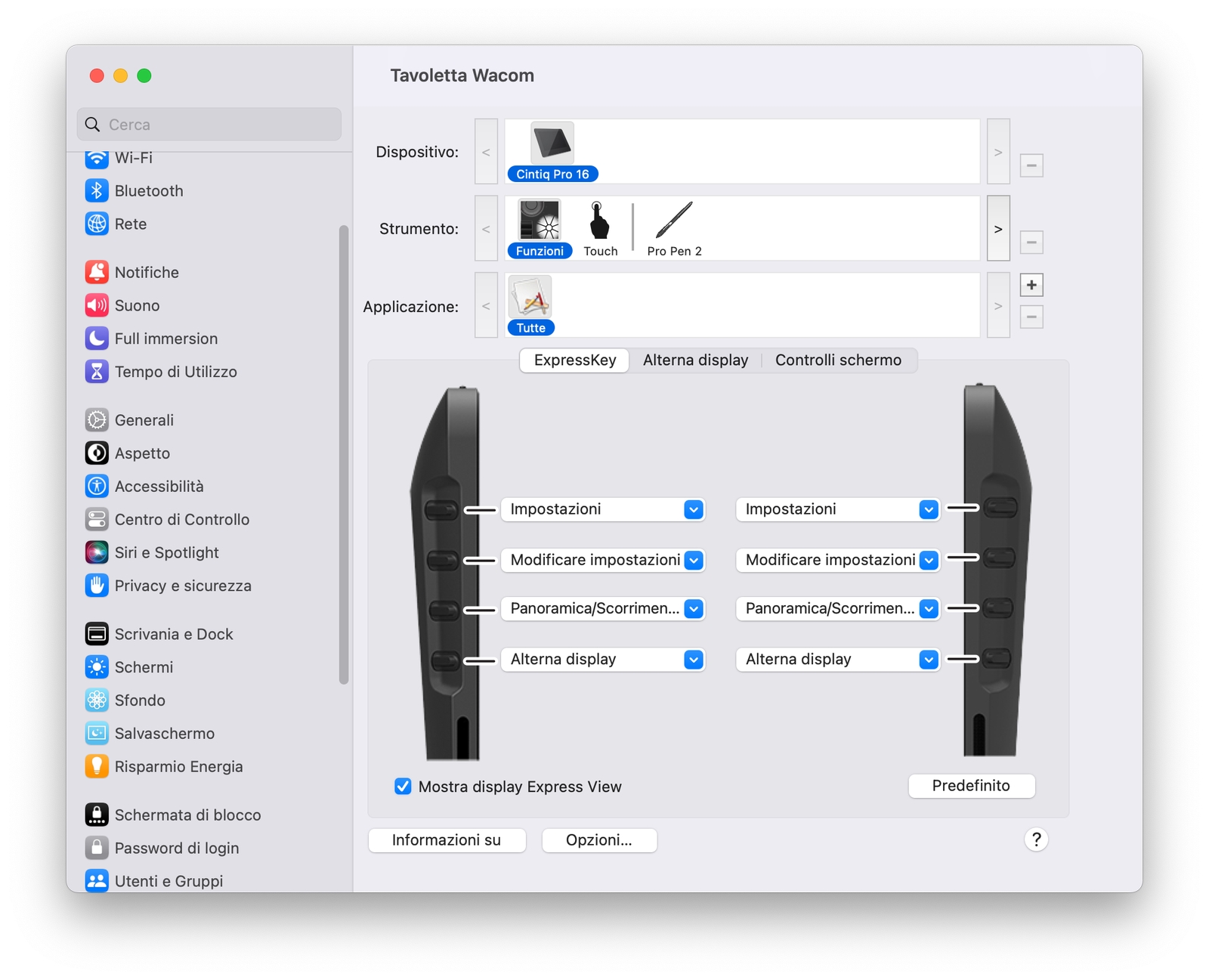Select the Funzioni tool icon
Viewport: 1209px width, 980px height.
pos(540,229)
